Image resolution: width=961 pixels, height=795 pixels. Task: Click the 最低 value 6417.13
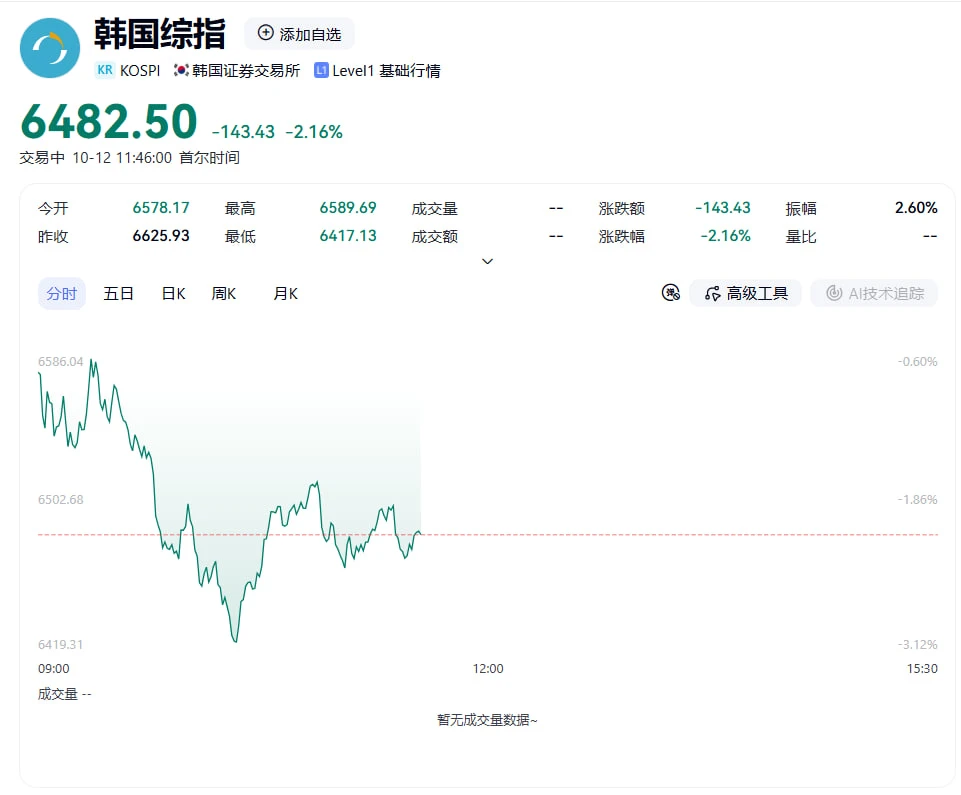pyautogui.click(x=348, y=236)
